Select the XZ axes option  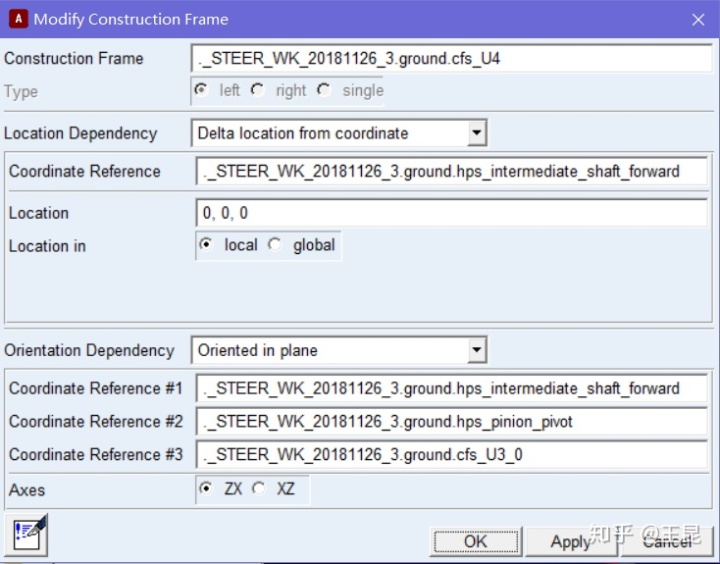pyautogui.click(x=259, y=489)
